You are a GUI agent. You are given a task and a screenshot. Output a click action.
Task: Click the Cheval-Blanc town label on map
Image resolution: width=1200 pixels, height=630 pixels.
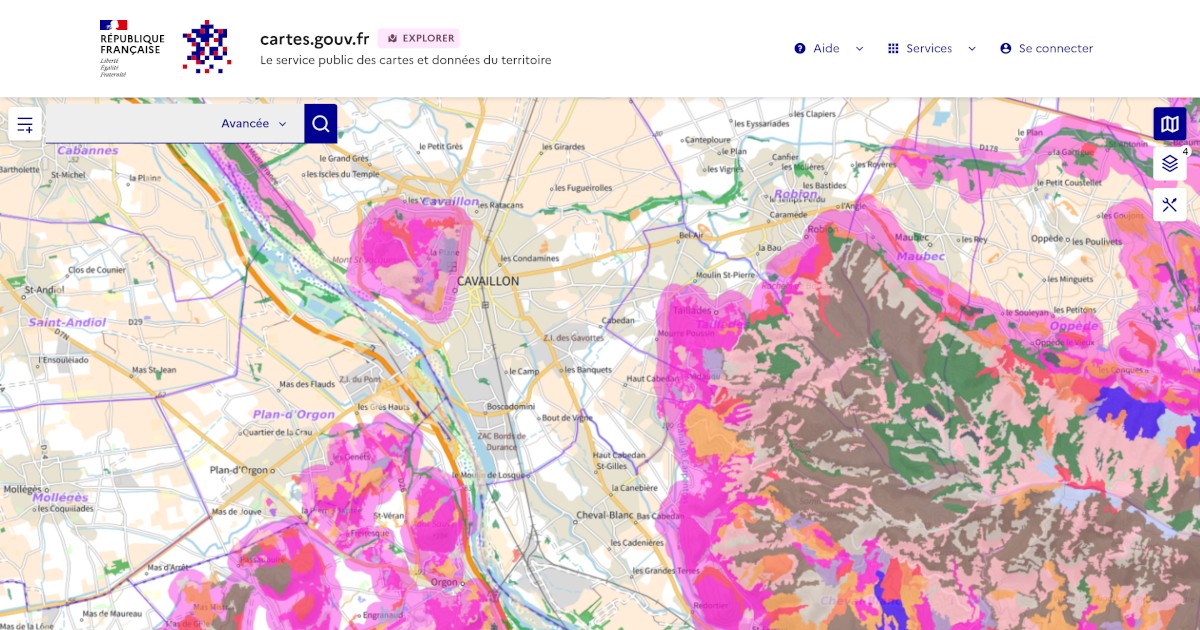(604, 516)
